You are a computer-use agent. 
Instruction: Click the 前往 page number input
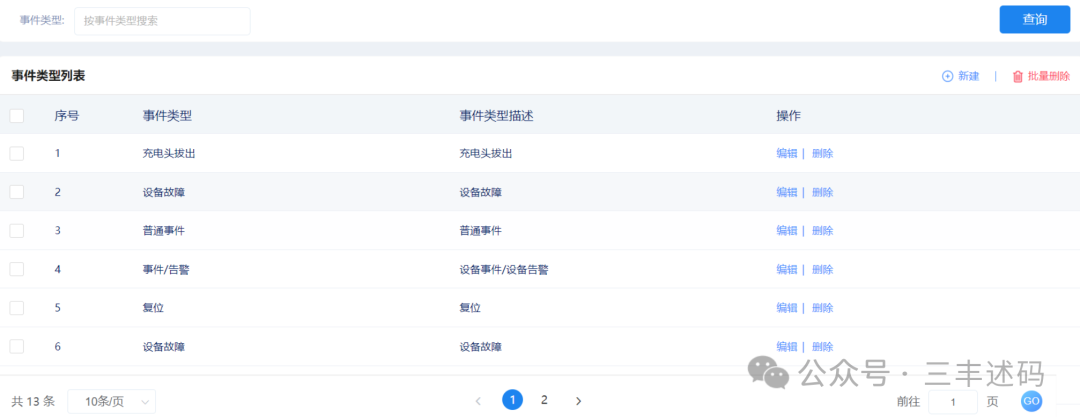click(953, 401)
